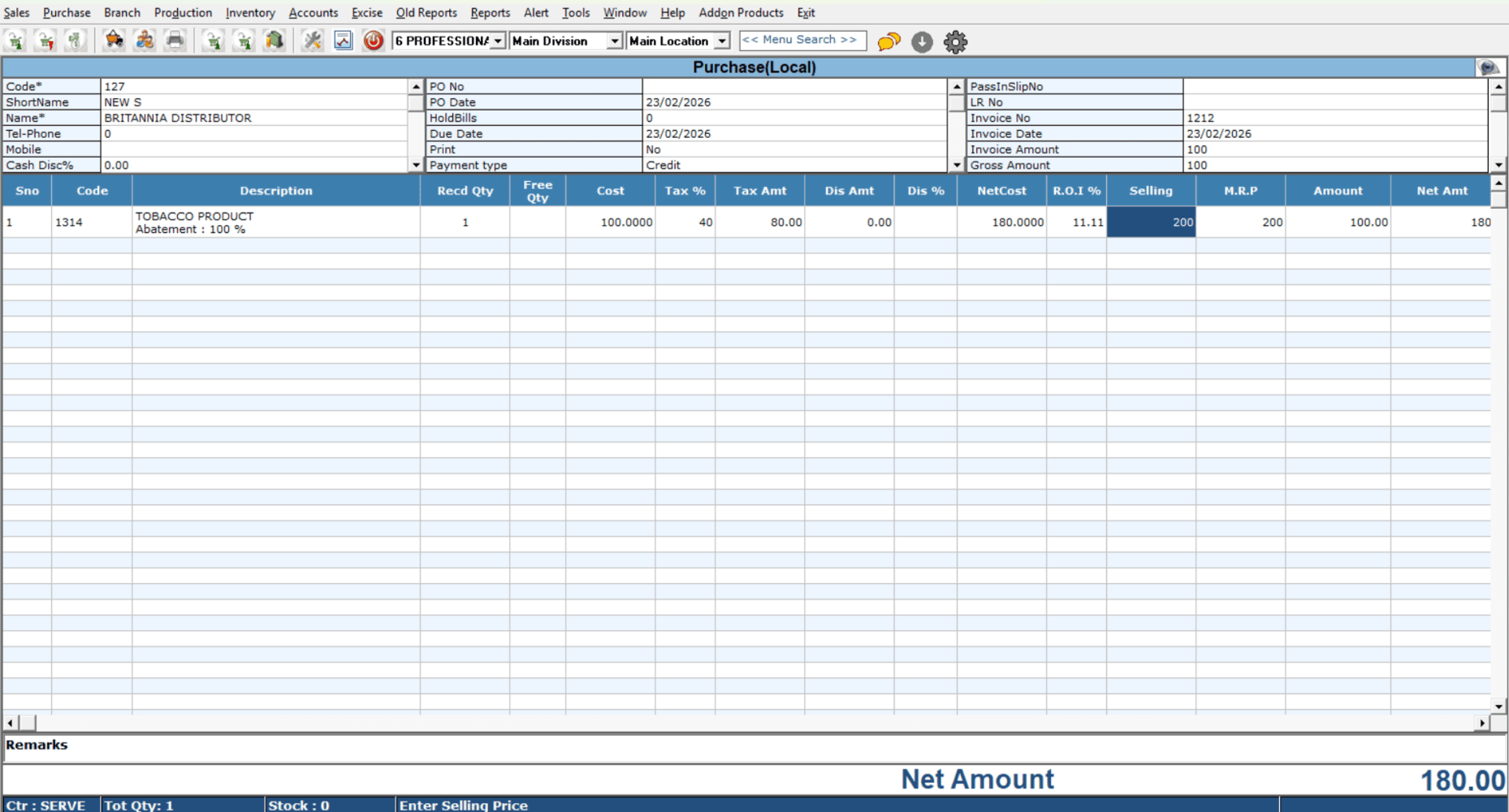Image resolution: width=1509 pixels, height=812 pixels.
Task: Click the Selling column header
Action: (1151, 191)
